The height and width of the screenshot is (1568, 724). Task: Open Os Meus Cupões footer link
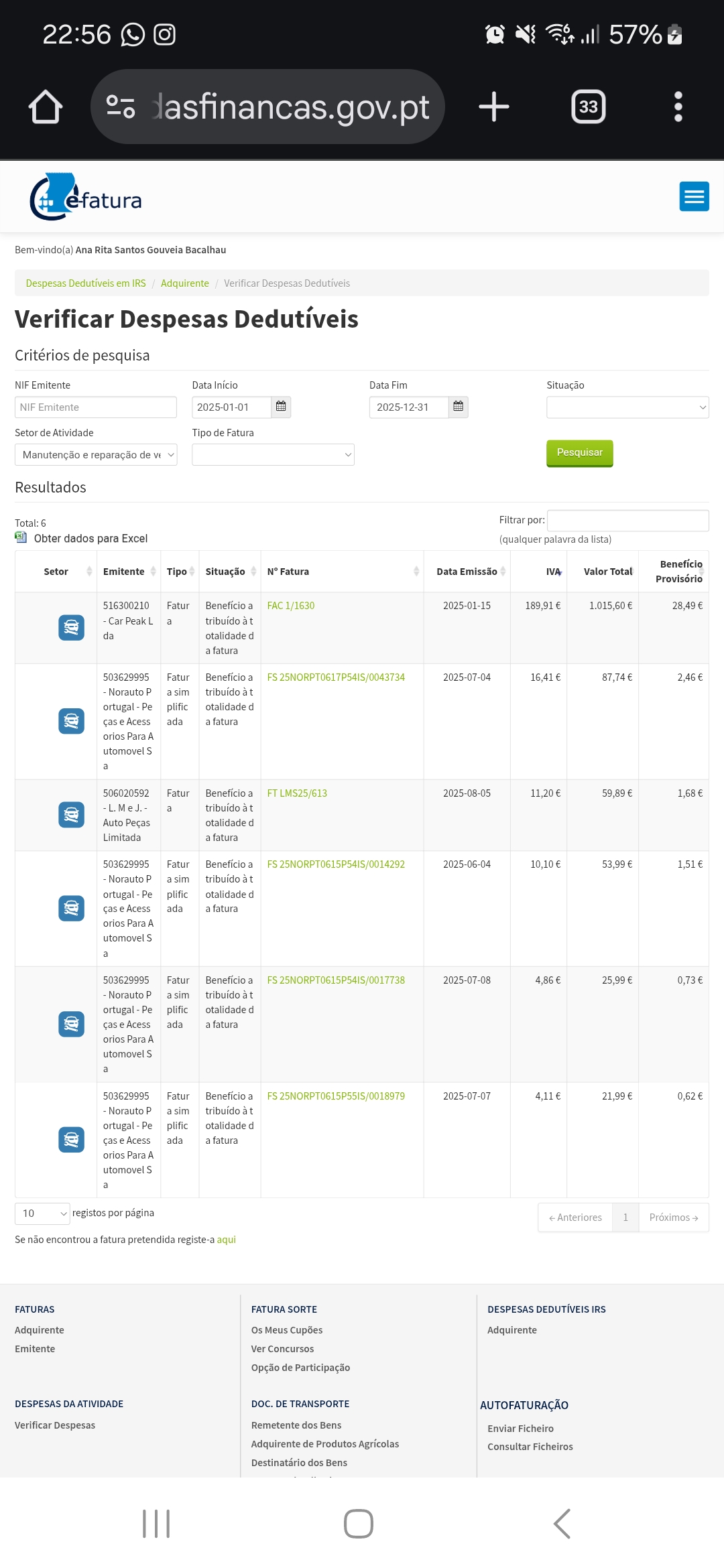pos(287,1330)
